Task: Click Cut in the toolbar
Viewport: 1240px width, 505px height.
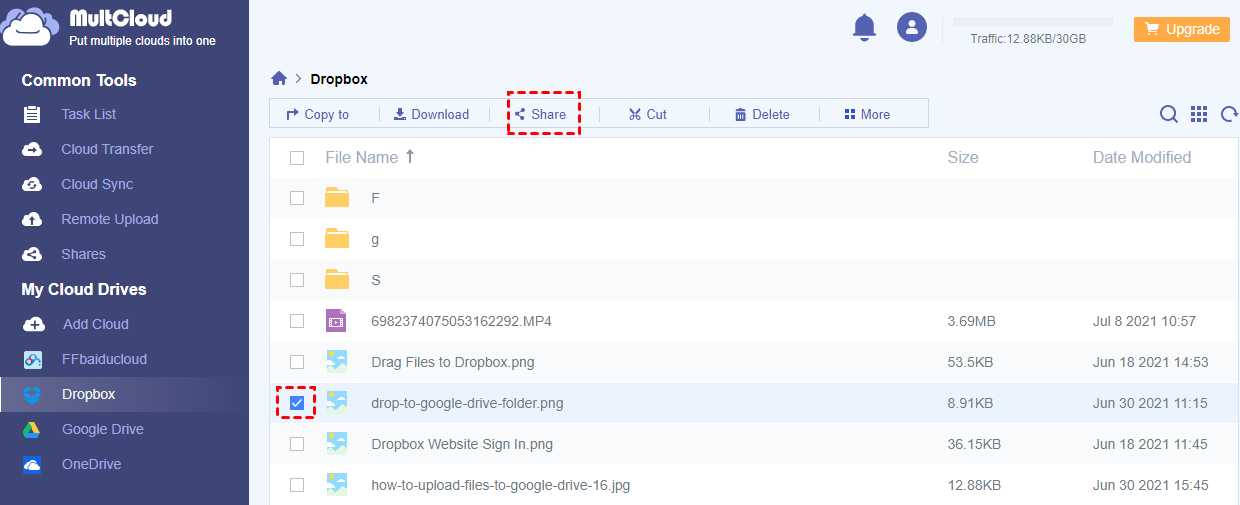Action: coord(648,114)
